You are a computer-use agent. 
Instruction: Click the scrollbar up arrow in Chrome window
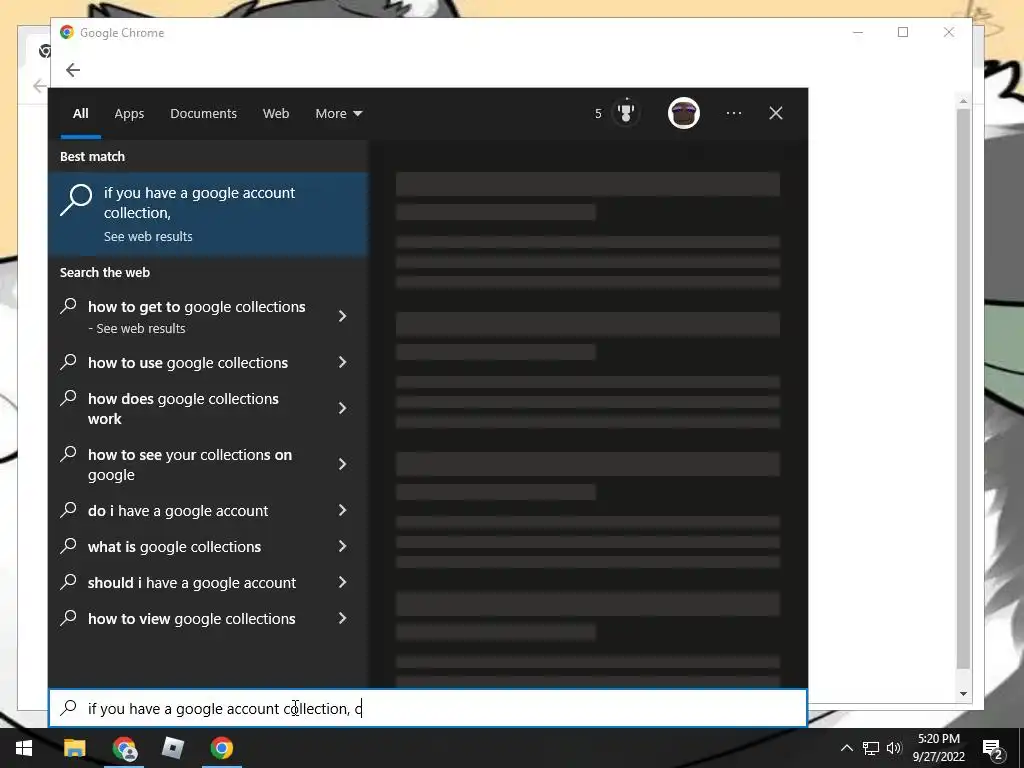(963, 101)
